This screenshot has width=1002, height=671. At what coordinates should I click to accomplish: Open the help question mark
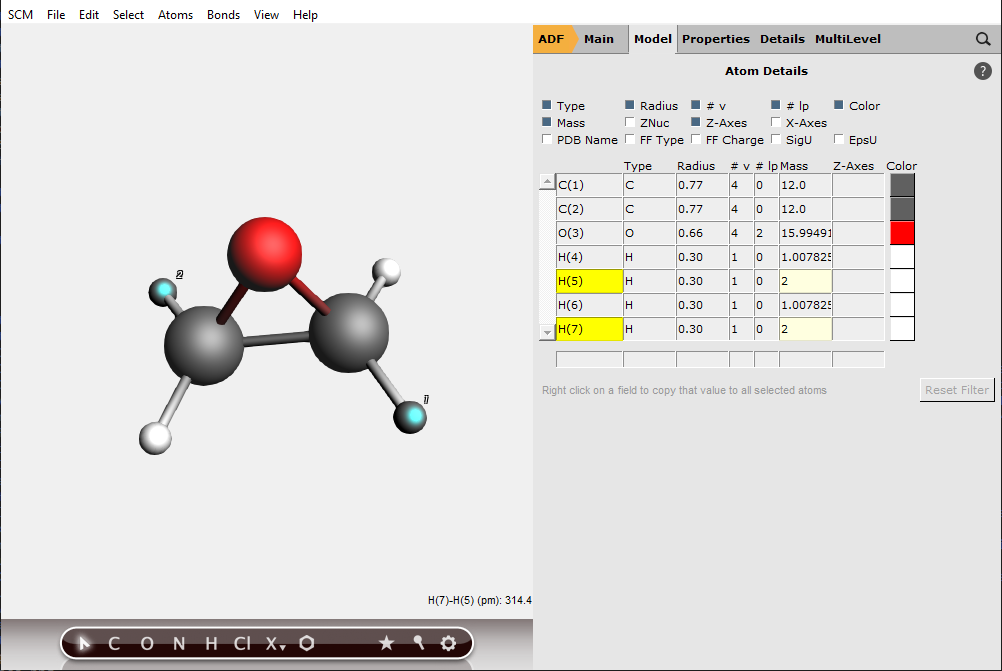(x=983, y=70)
